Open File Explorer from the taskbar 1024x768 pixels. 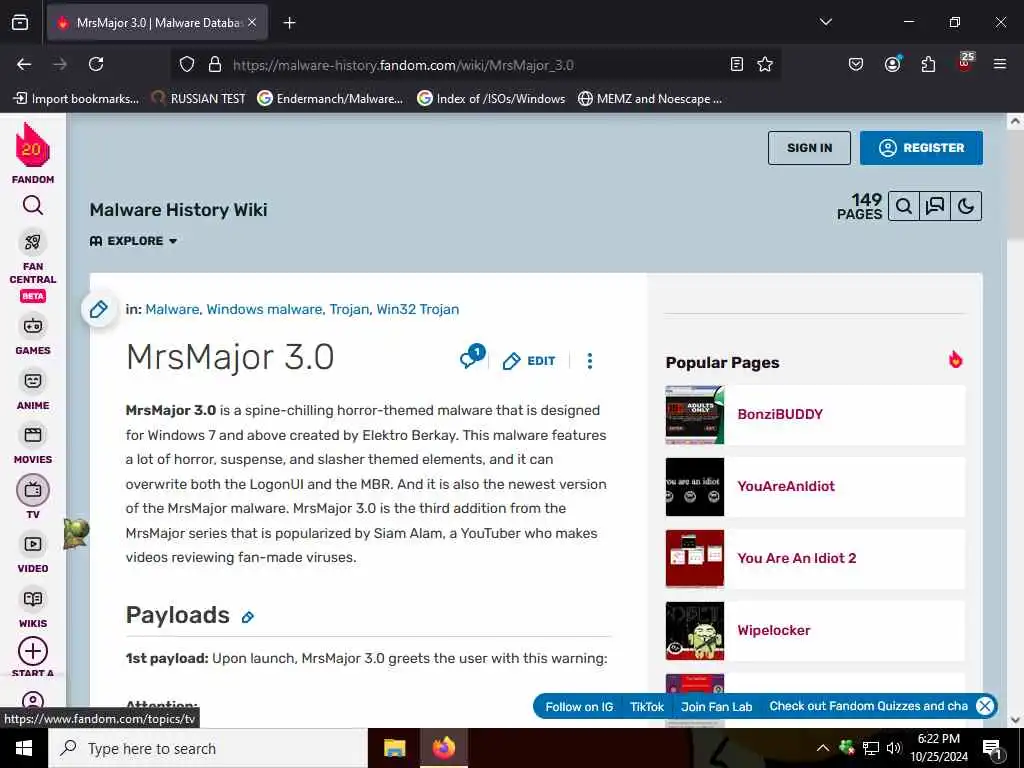tap(394, 748)
